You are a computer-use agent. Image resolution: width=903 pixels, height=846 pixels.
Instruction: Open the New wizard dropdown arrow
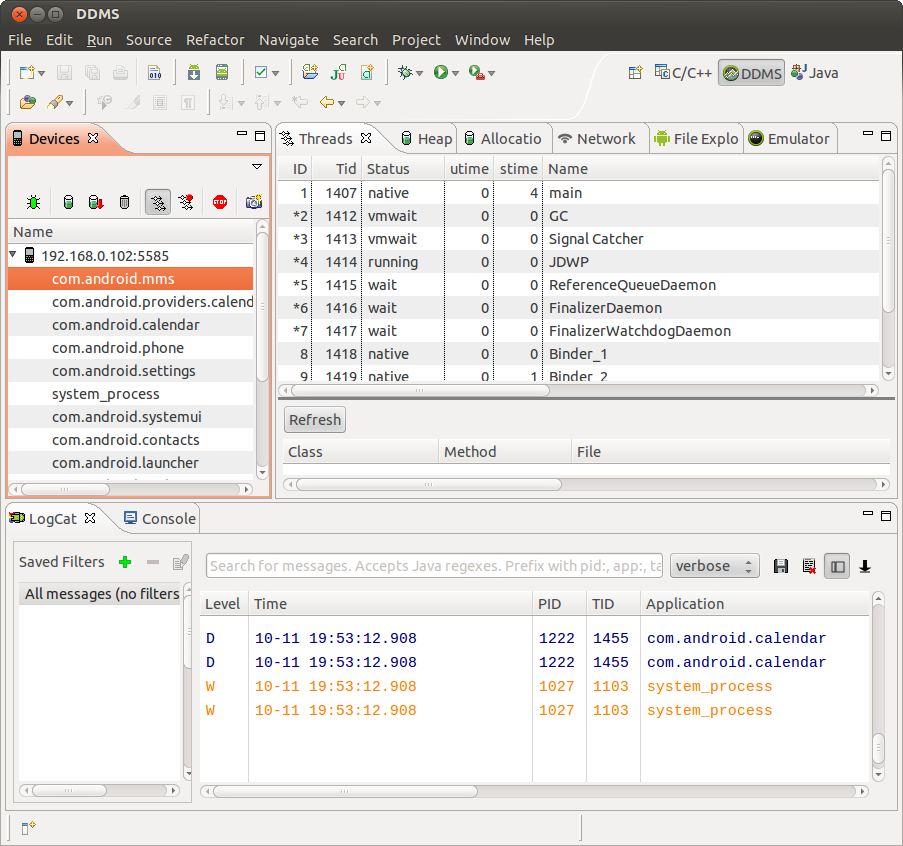click(x=41, y=73)
